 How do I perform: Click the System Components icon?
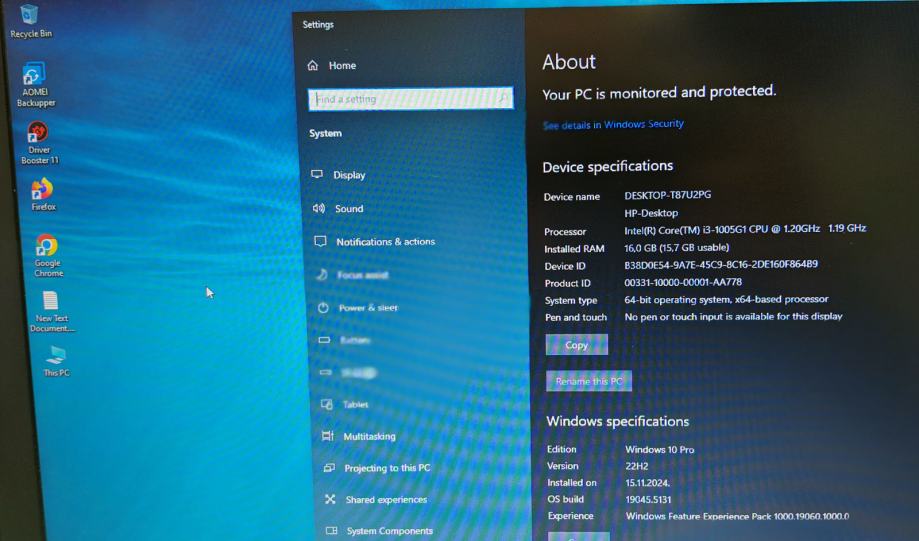pos(331,530)
